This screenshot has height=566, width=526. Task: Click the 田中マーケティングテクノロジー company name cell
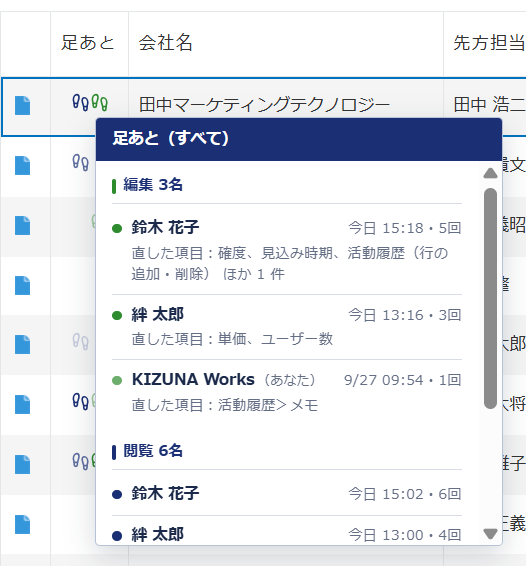click(x=264, y=105)
